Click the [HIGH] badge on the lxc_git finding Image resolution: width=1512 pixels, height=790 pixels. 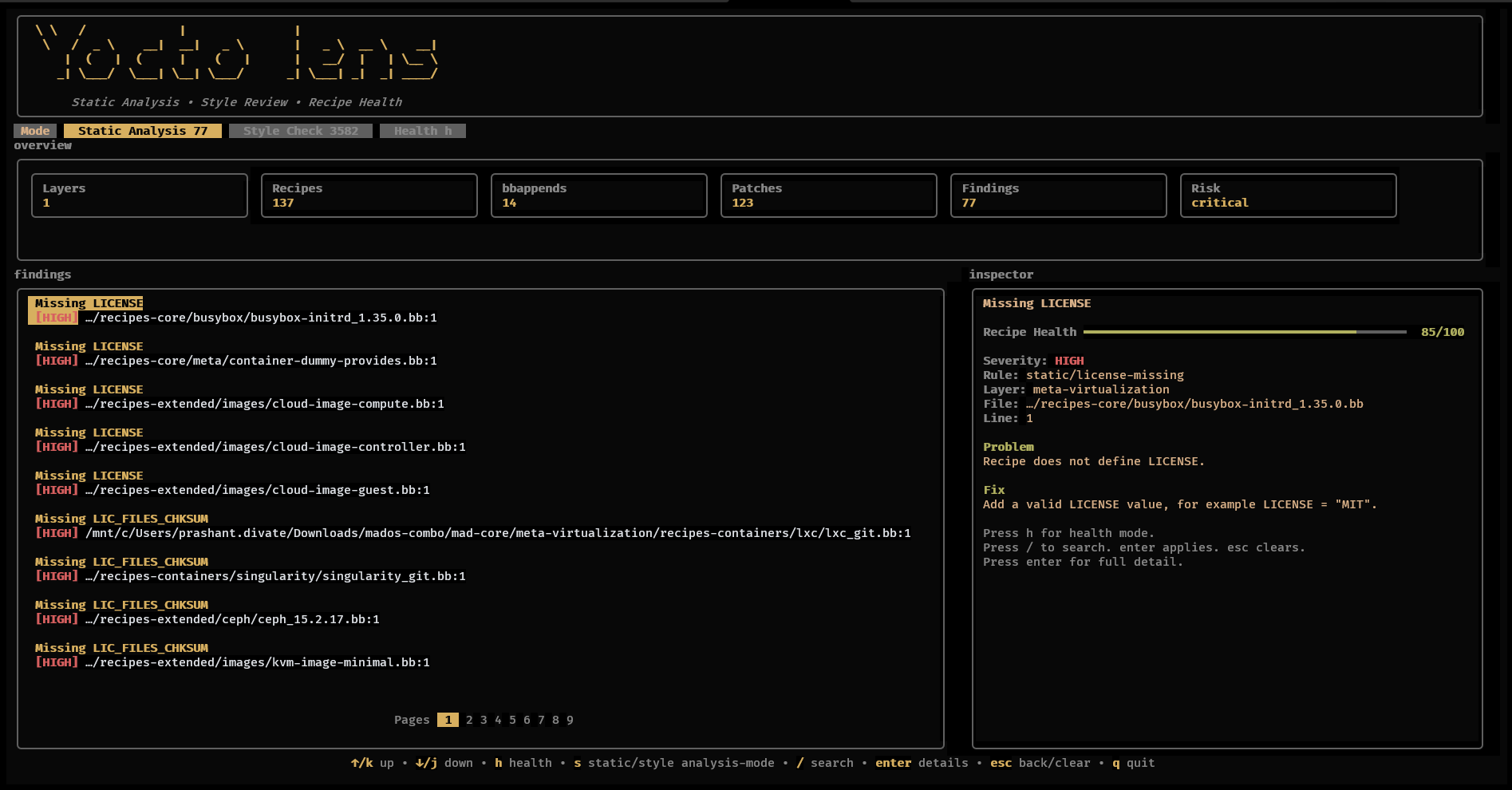[x=57, y=533]
